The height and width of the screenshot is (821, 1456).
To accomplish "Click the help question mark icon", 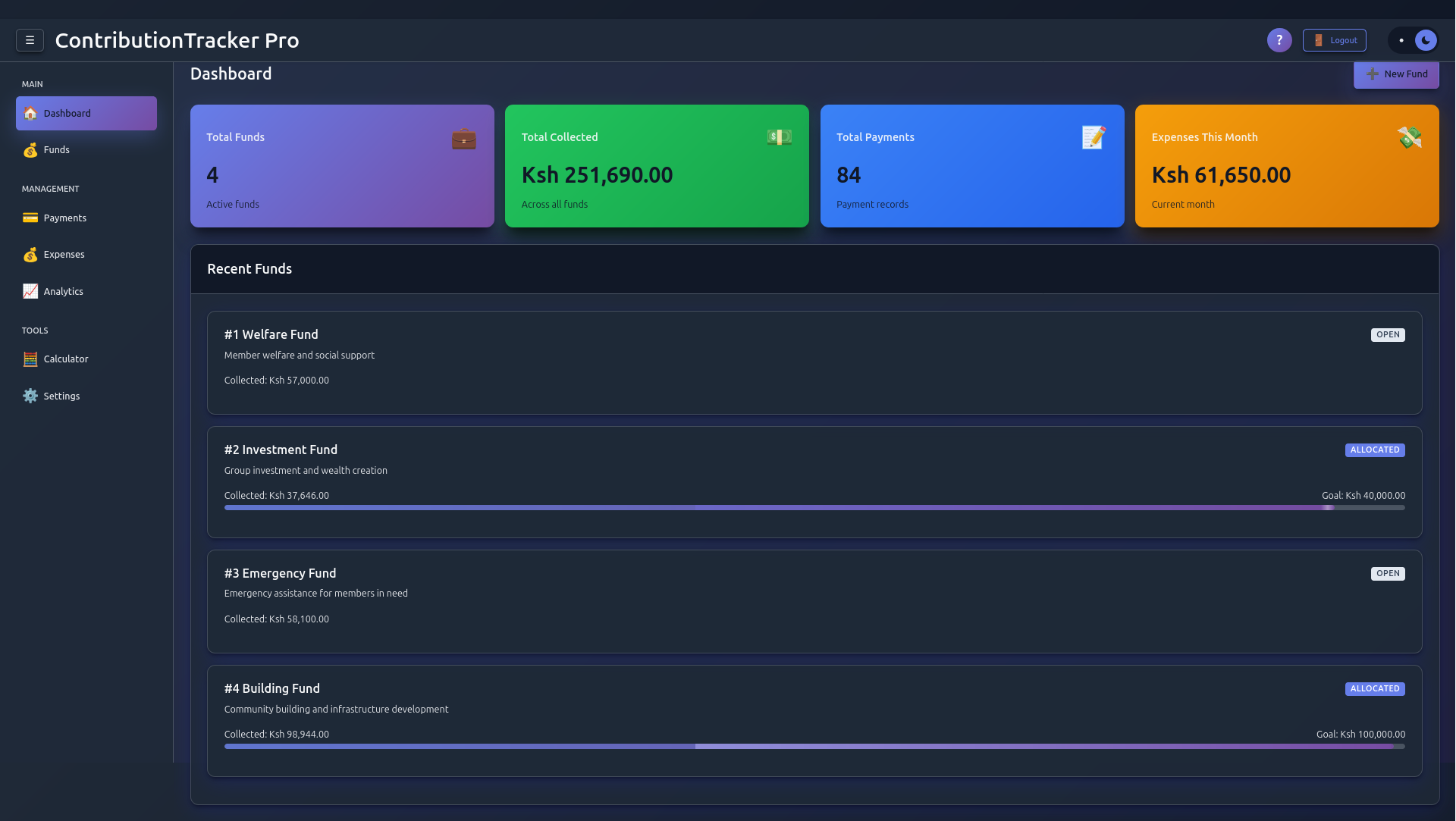I will point(1279,39).
